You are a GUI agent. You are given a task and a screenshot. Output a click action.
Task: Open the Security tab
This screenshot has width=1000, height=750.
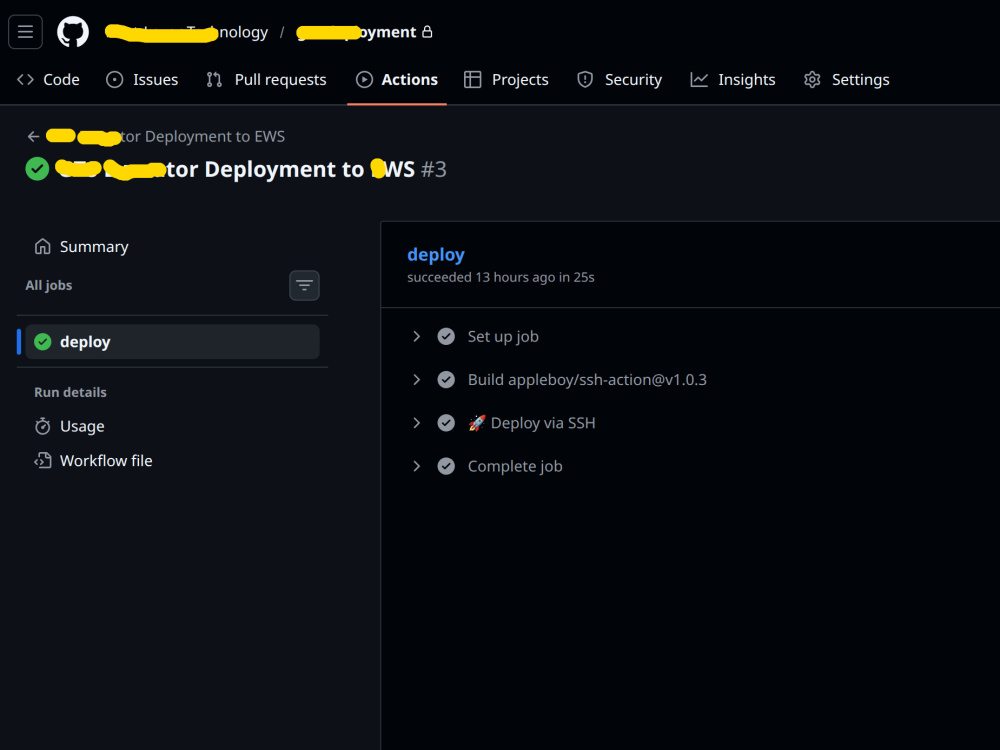pyautogui.click(x=620, y=80)
